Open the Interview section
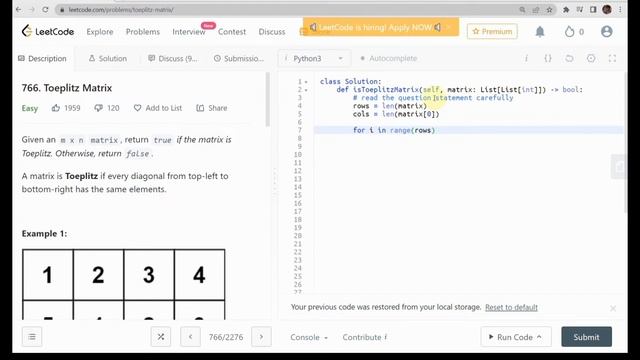The width and height of the screenshot is (640, 360). [189, 31]
